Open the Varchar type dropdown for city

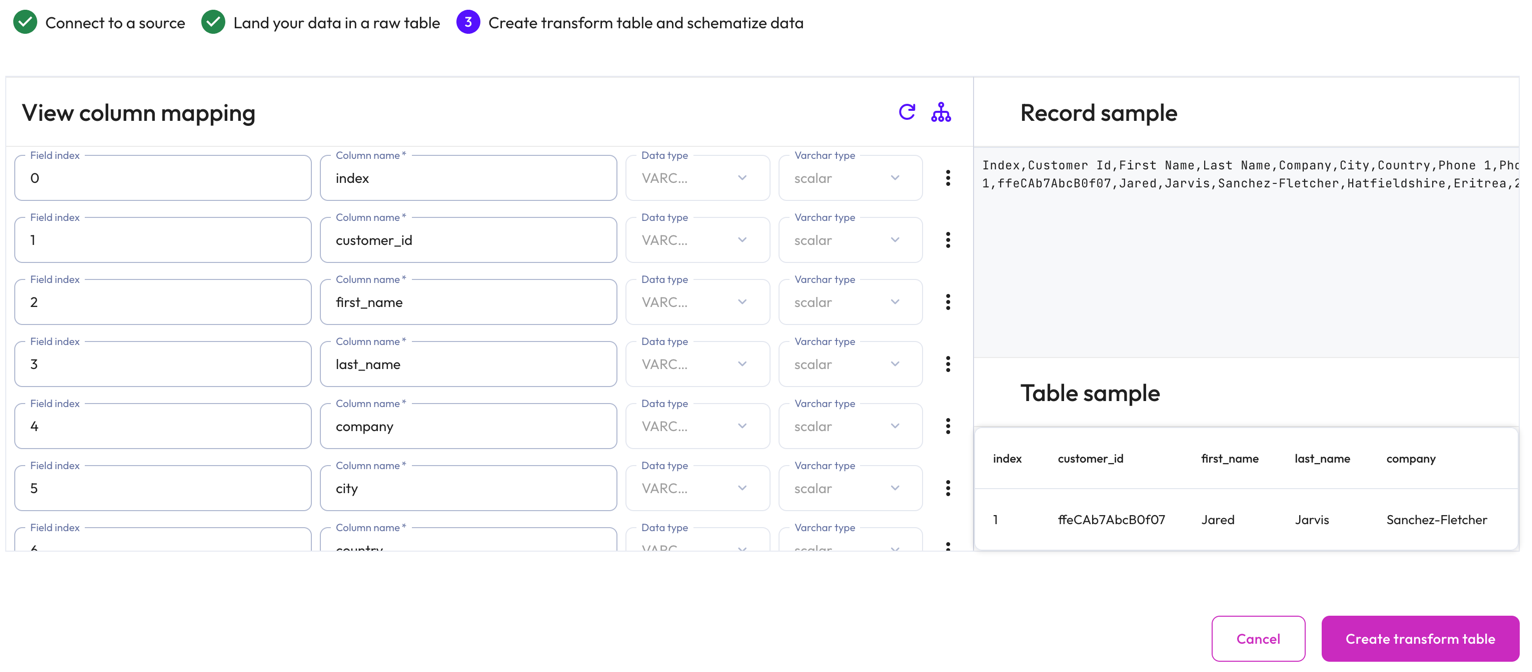point(850,487)
